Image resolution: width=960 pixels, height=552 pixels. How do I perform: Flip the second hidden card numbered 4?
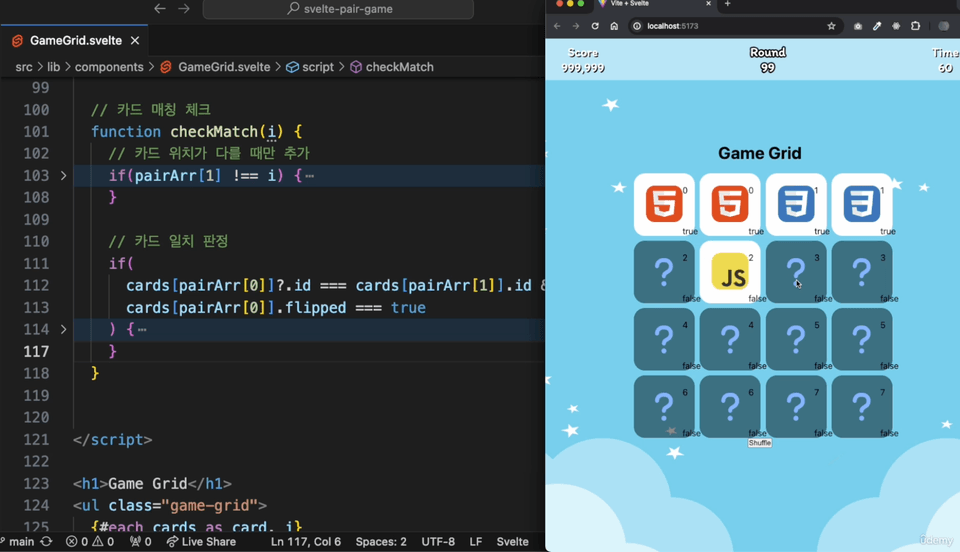point(730,339)
